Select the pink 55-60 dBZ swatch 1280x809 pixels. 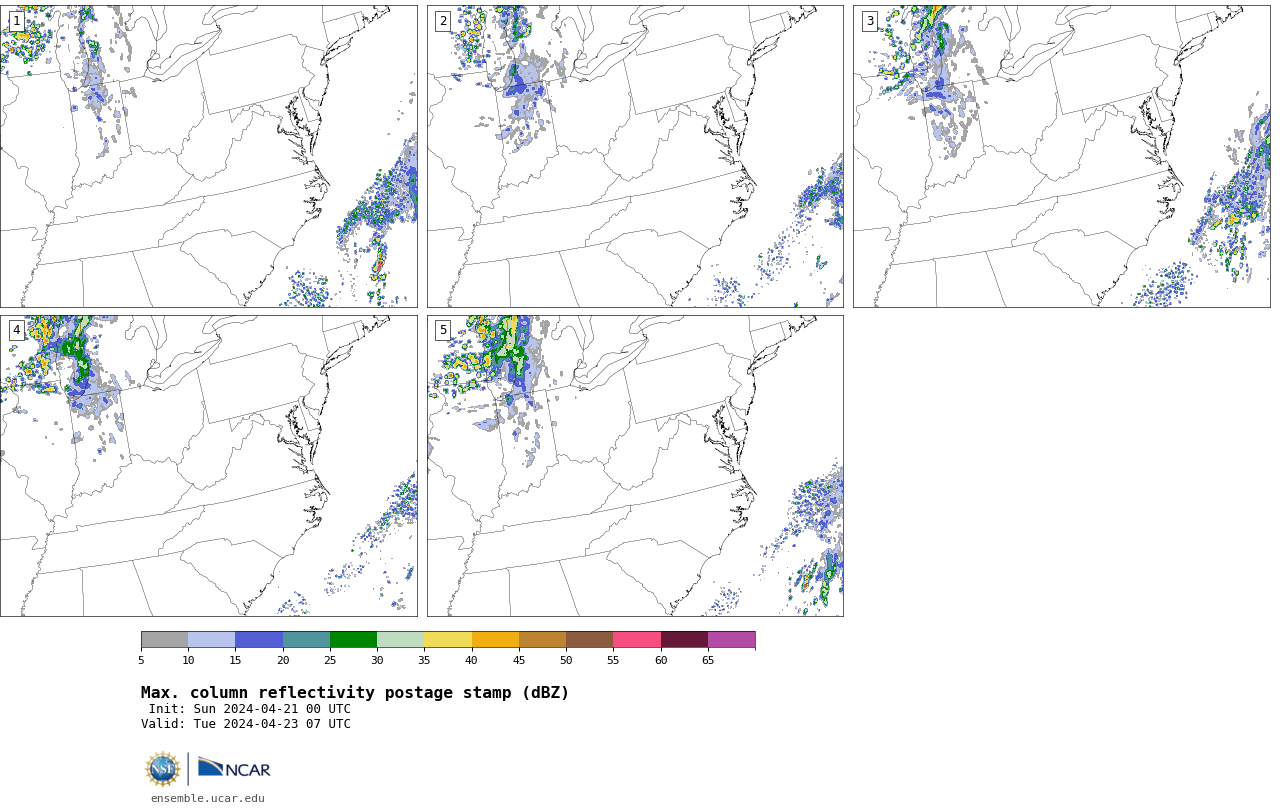pyautogui.click(x=637, y=640)
